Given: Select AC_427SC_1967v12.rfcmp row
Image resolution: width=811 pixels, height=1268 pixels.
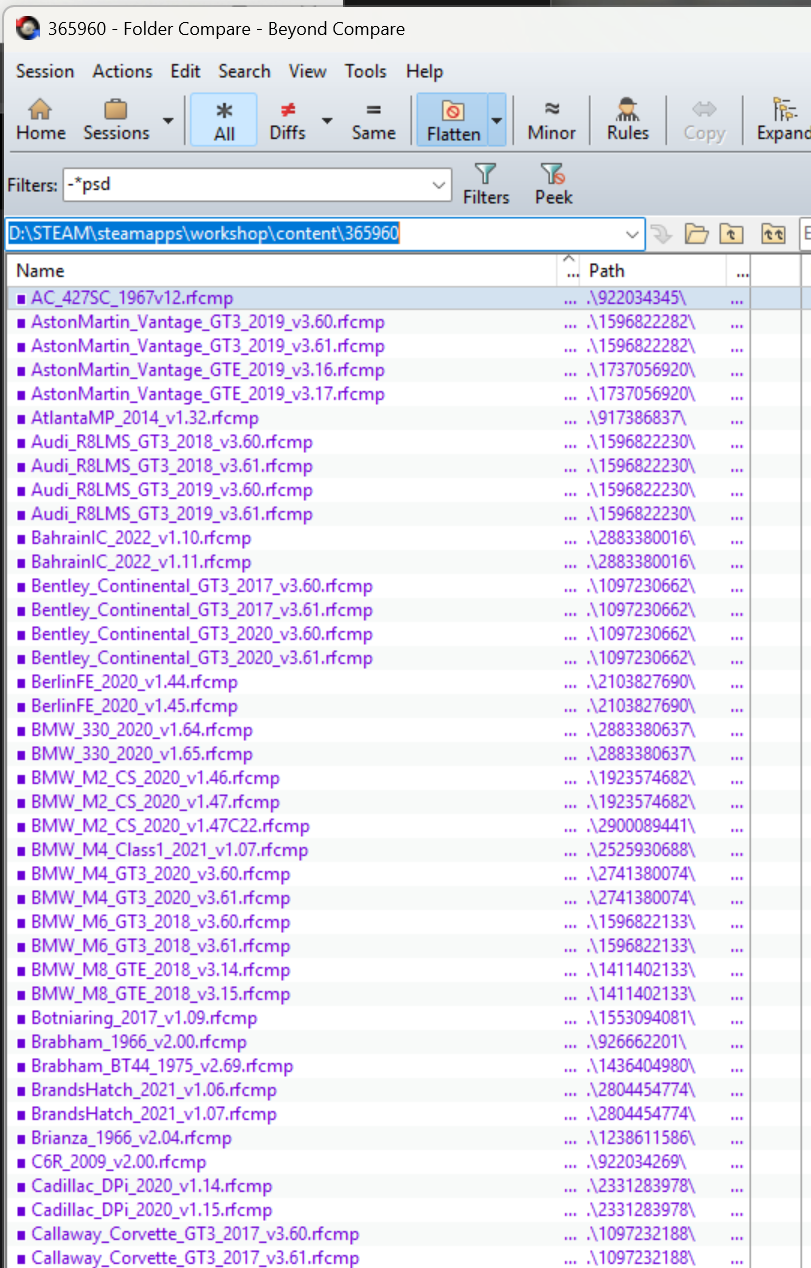Looking at the screenshot, I should (378, 298).
